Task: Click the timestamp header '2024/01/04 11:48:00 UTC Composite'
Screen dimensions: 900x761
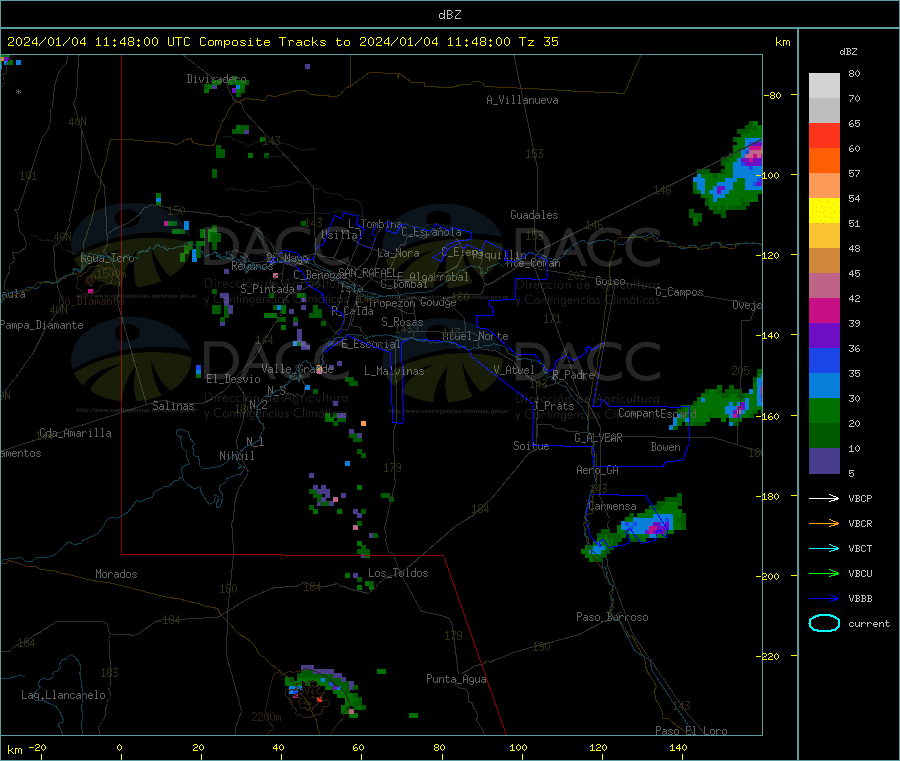Action: pyautogui.click(x=138, y=42)
